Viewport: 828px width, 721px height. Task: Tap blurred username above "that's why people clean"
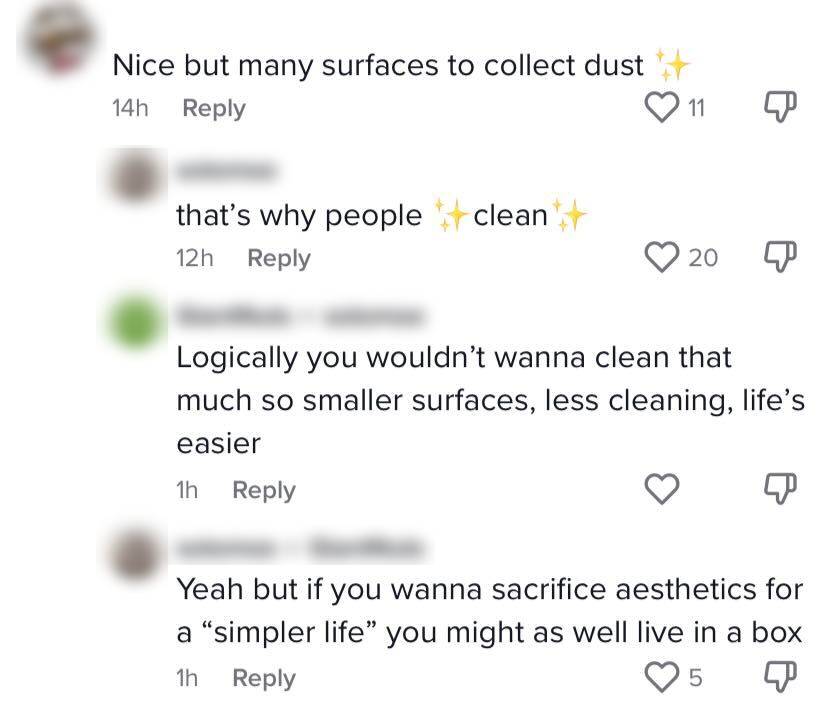tap(222, 171)
